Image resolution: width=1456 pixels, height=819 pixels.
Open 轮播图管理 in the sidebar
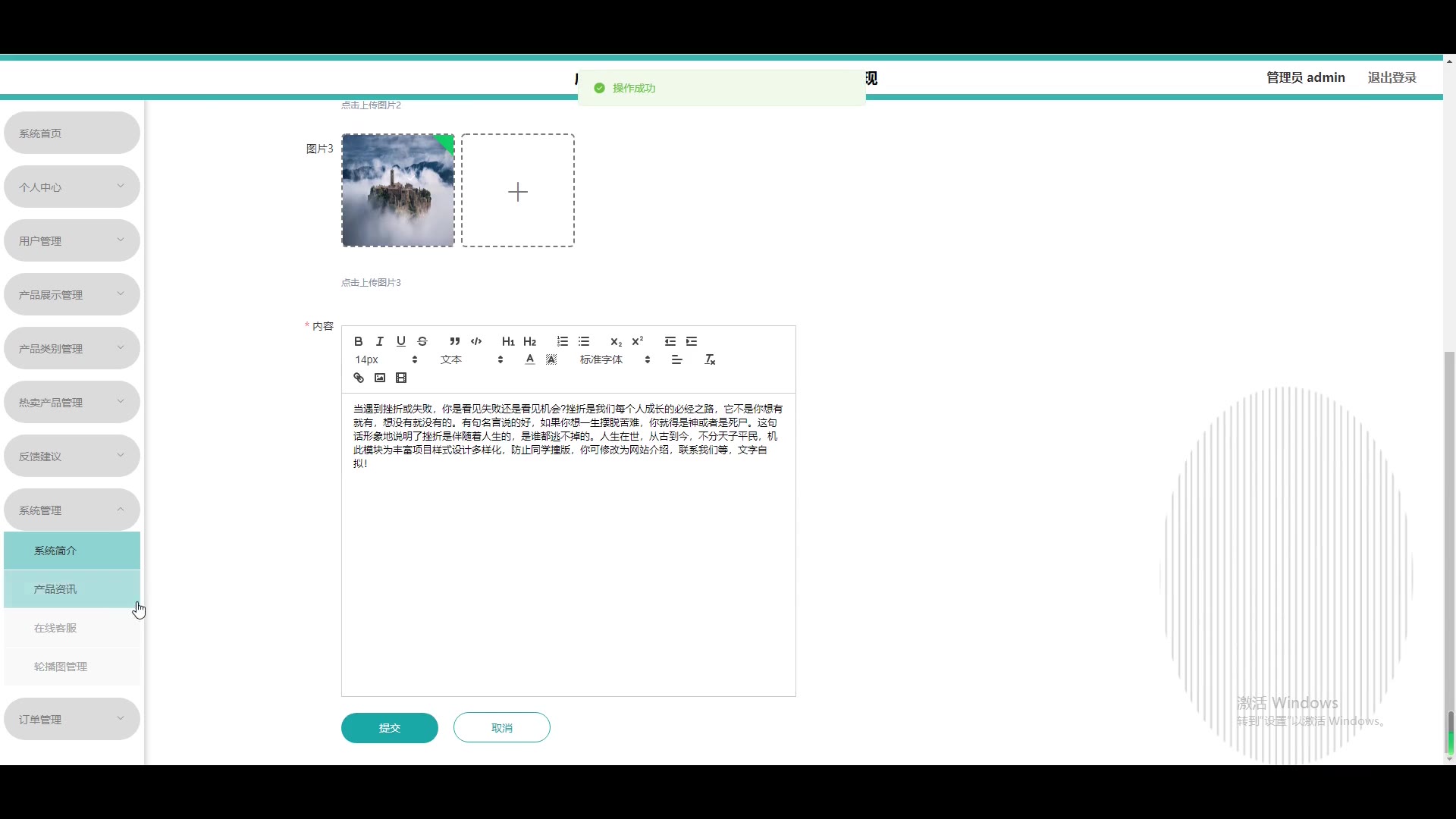coord(61,667)
